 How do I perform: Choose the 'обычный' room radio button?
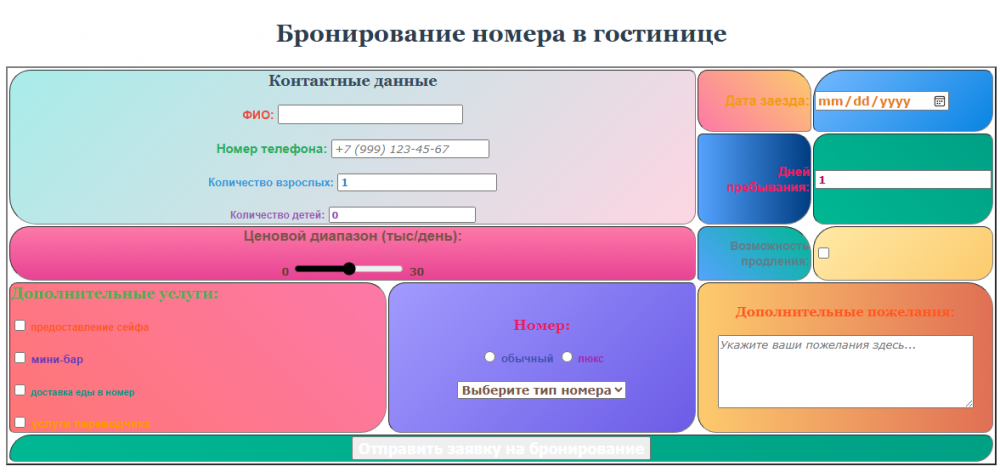tap(490, 357)
